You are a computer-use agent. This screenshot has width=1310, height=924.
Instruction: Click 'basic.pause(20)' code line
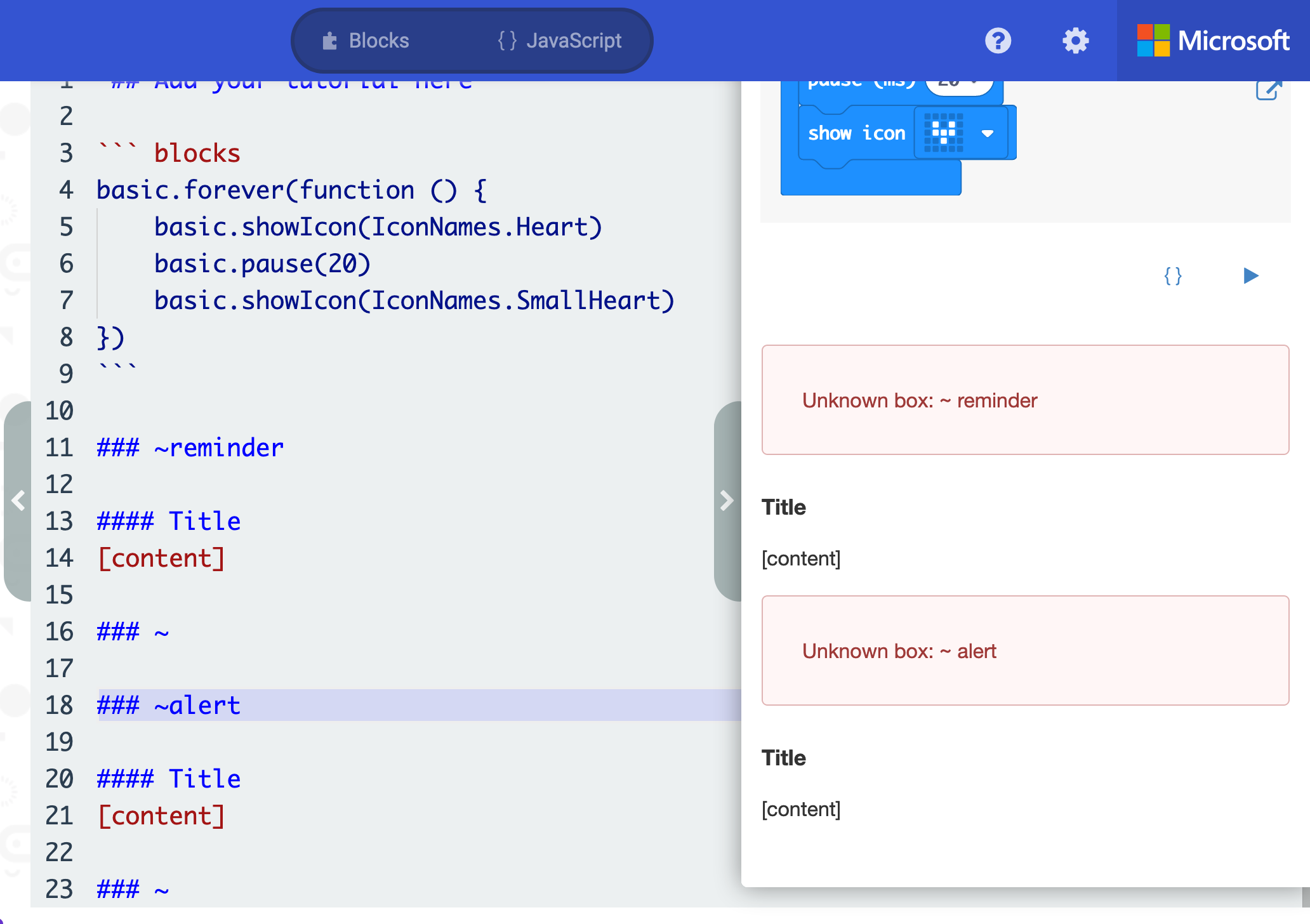(x=262, y=263)
